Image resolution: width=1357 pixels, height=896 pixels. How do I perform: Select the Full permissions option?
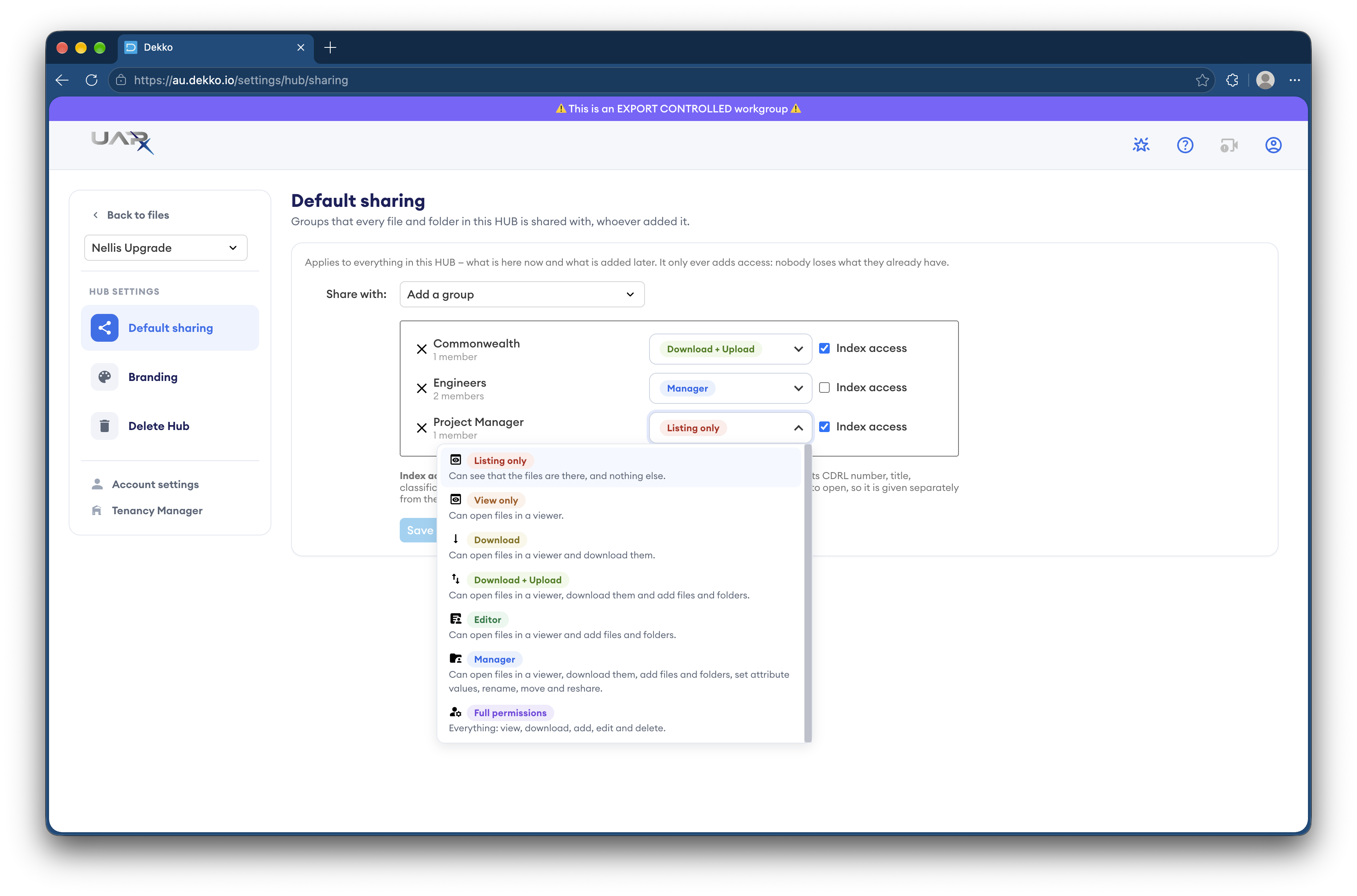[620, 720]
